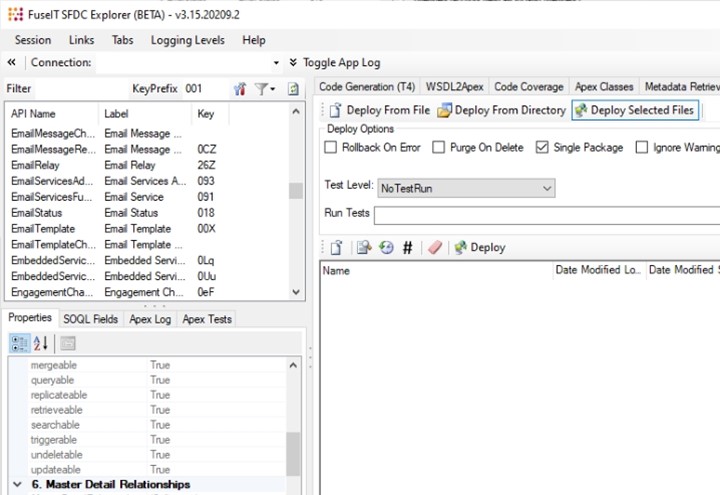The width and height of the screenshot is (720, 495).
Task: Click the properties grid scrollbar up arrow
Action: tap(293, 365)
